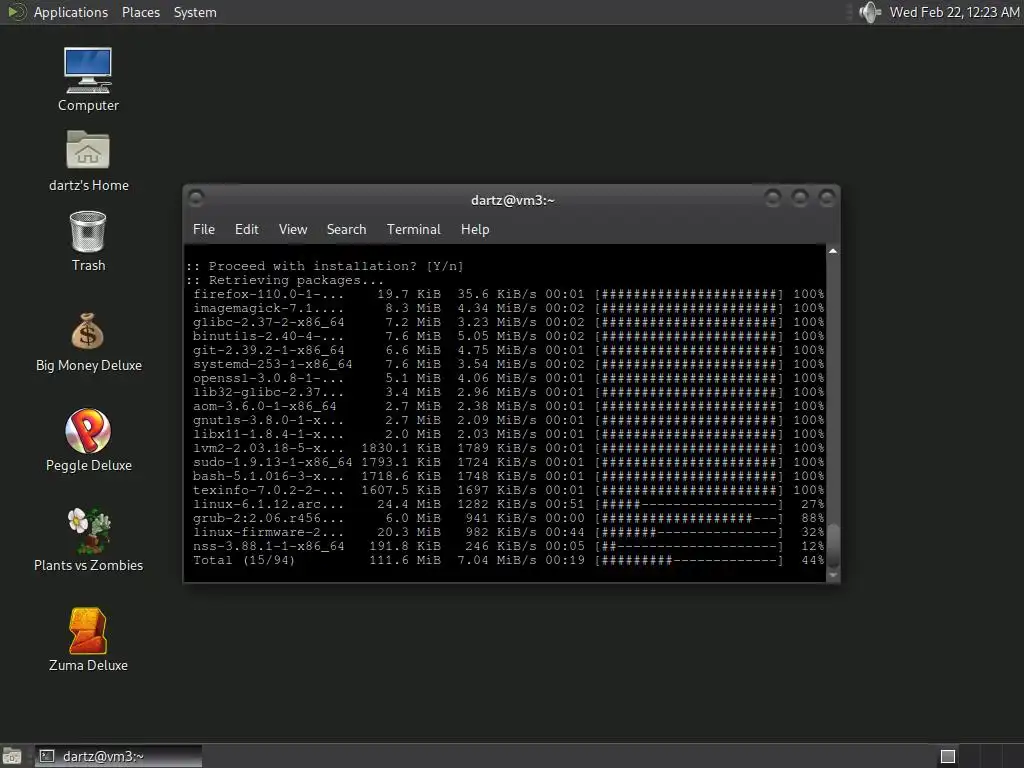Click the terminal scrollbar up arrow

click(833, 251)
